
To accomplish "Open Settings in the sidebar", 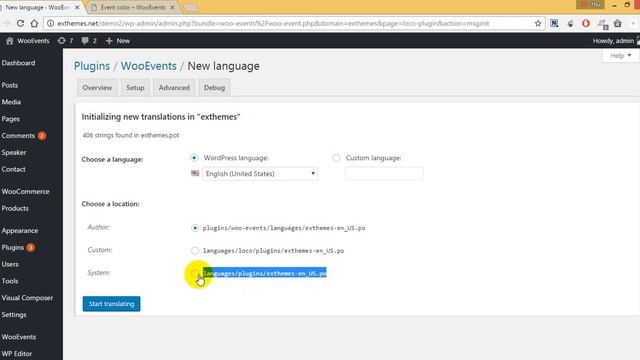I will point(14,315).
